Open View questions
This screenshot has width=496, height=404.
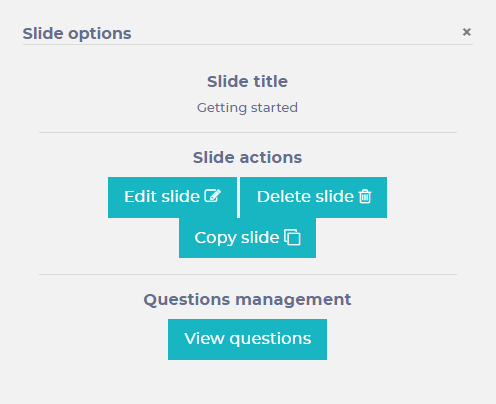coord(247,339)
